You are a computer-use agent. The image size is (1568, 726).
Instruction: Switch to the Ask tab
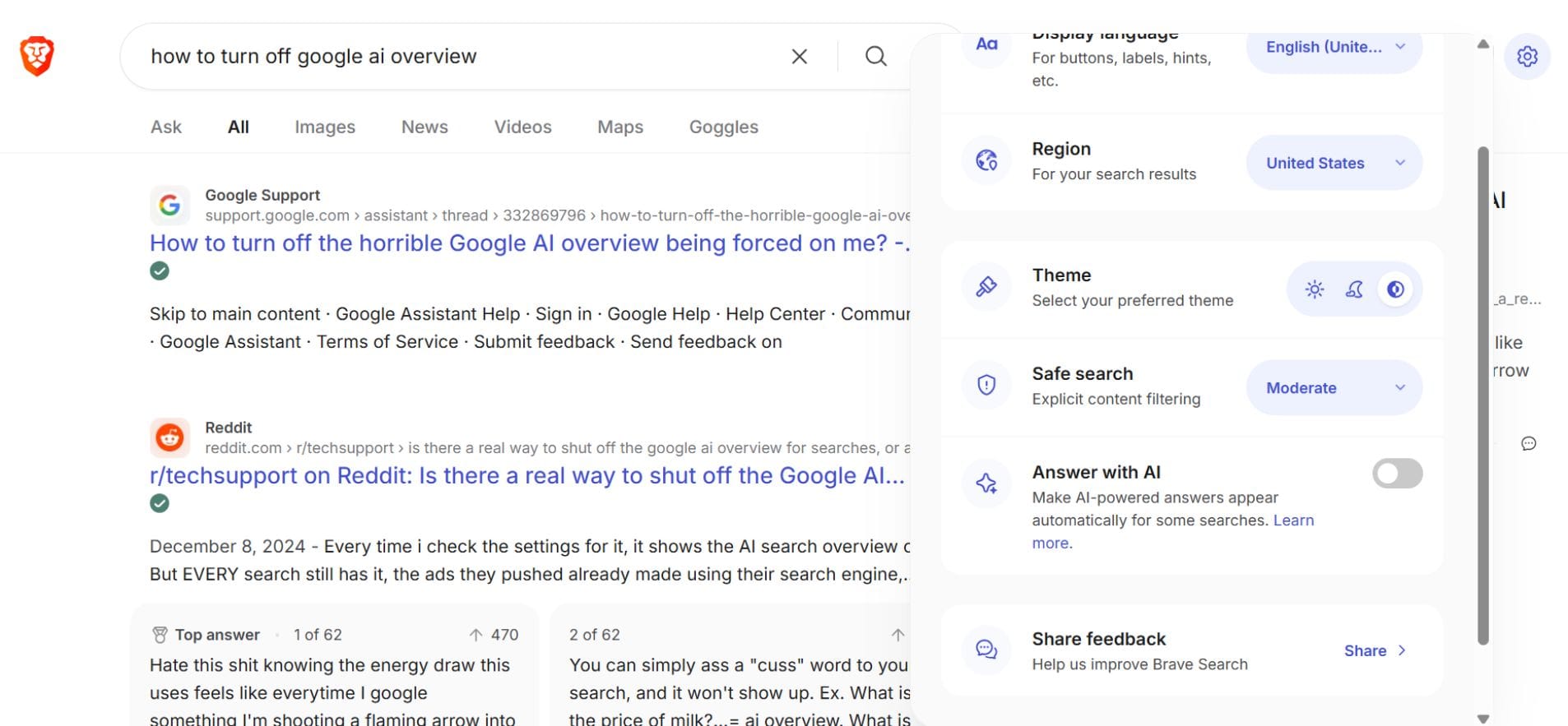click(166, 127)
